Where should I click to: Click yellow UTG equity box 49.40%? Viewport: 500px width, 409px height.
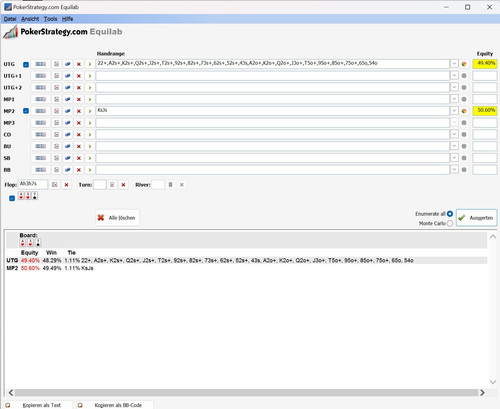[485, 64]
